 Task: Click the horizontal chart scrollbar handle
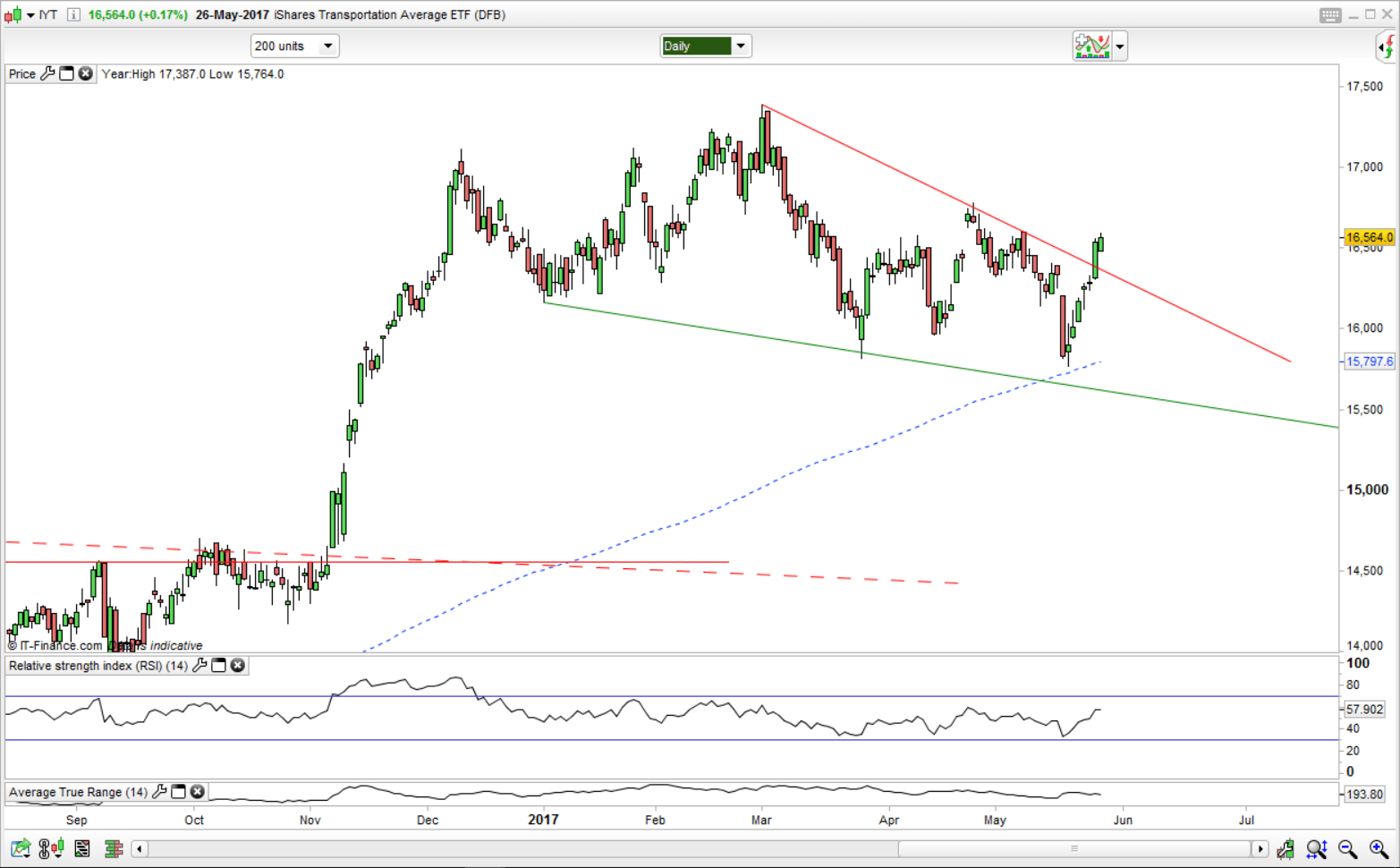pyautogui.click(x=1073, y=848)
